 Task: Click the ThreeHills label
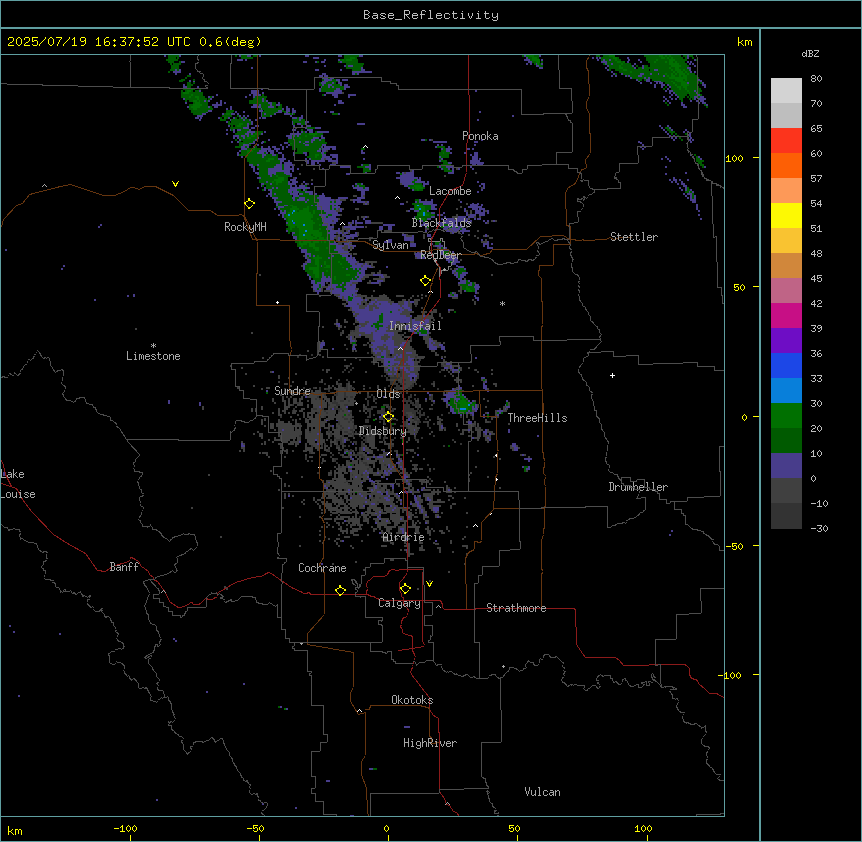coord(537,418)
